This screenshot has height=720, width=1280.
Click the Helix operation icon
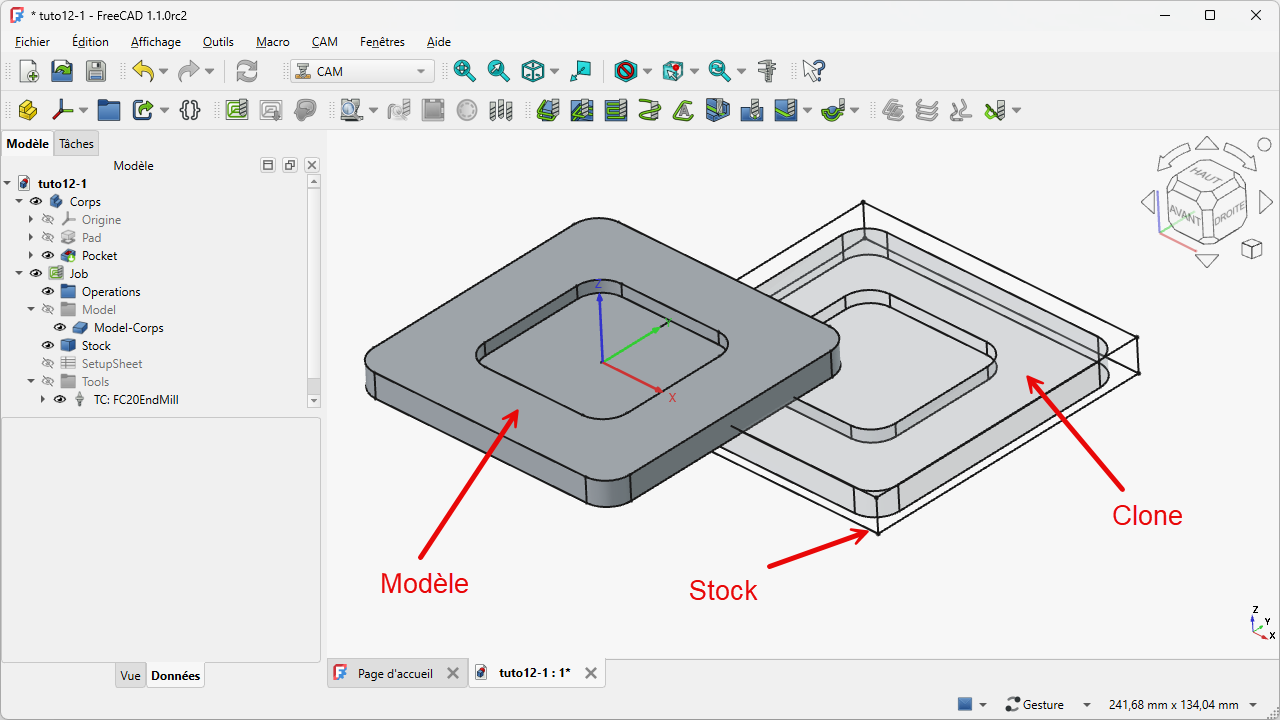[x=649, y=110]
